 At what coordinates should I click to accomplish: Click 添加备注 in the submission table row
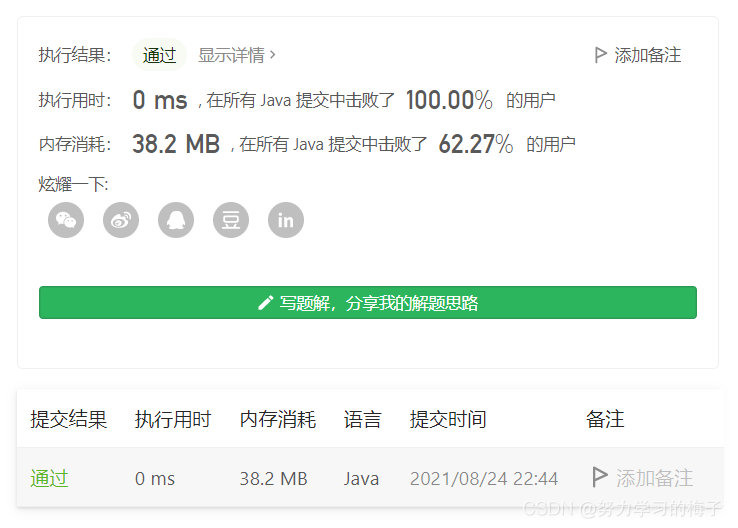[x=642, y=478]
